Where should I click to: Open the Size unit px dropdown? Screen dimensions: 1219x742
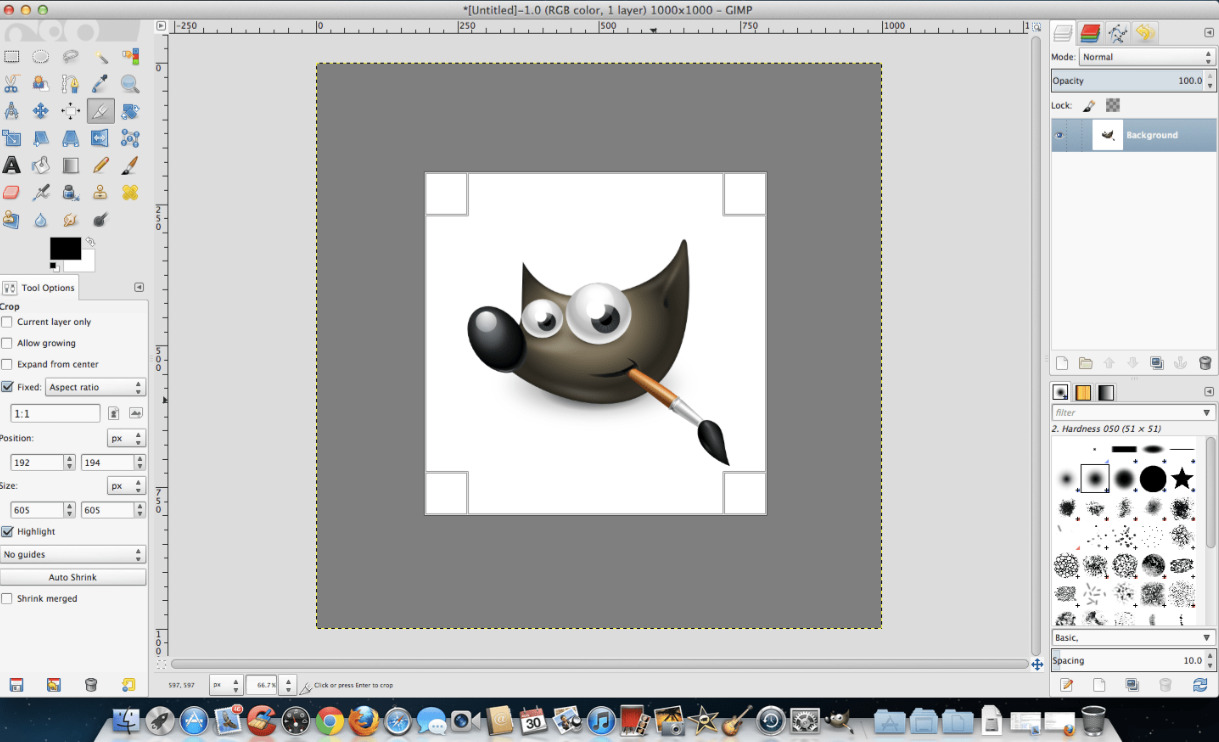[126, 485]
